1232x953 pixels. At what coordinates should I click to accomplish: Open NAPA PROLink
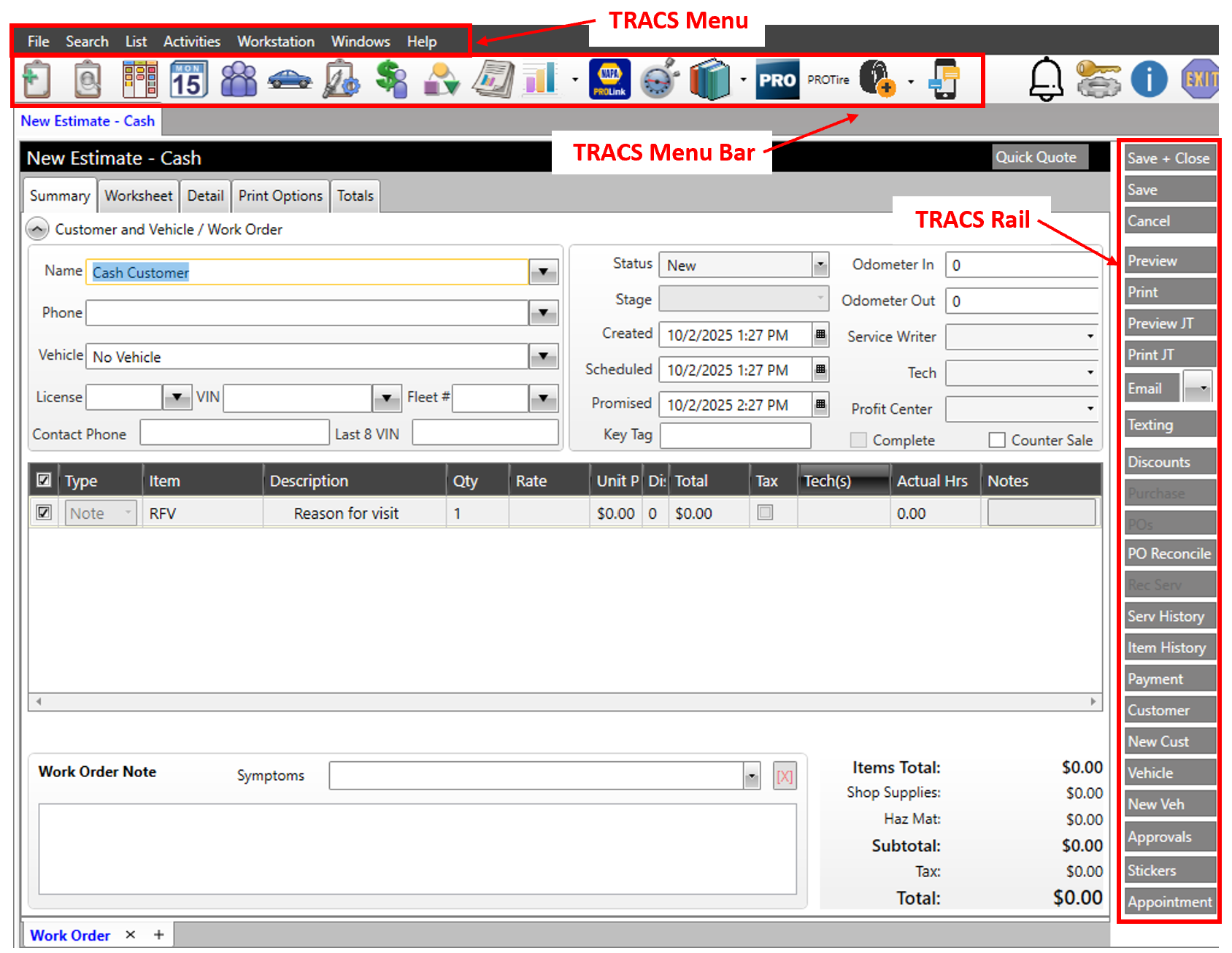coord(609,79)
